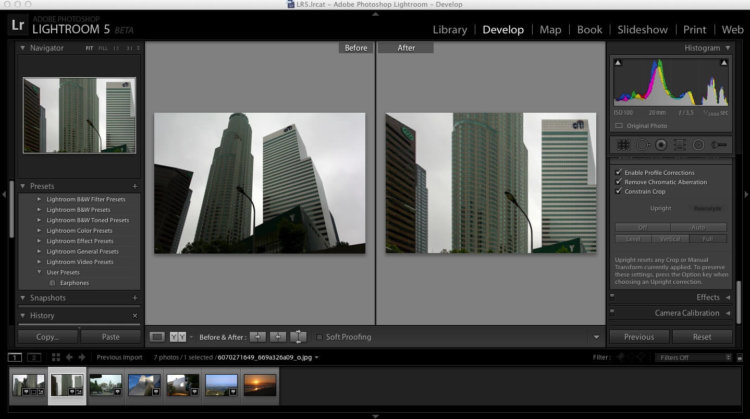Swap Before and After settings
Viewport: 750px width, 419px height.
[x=298, y=337]
